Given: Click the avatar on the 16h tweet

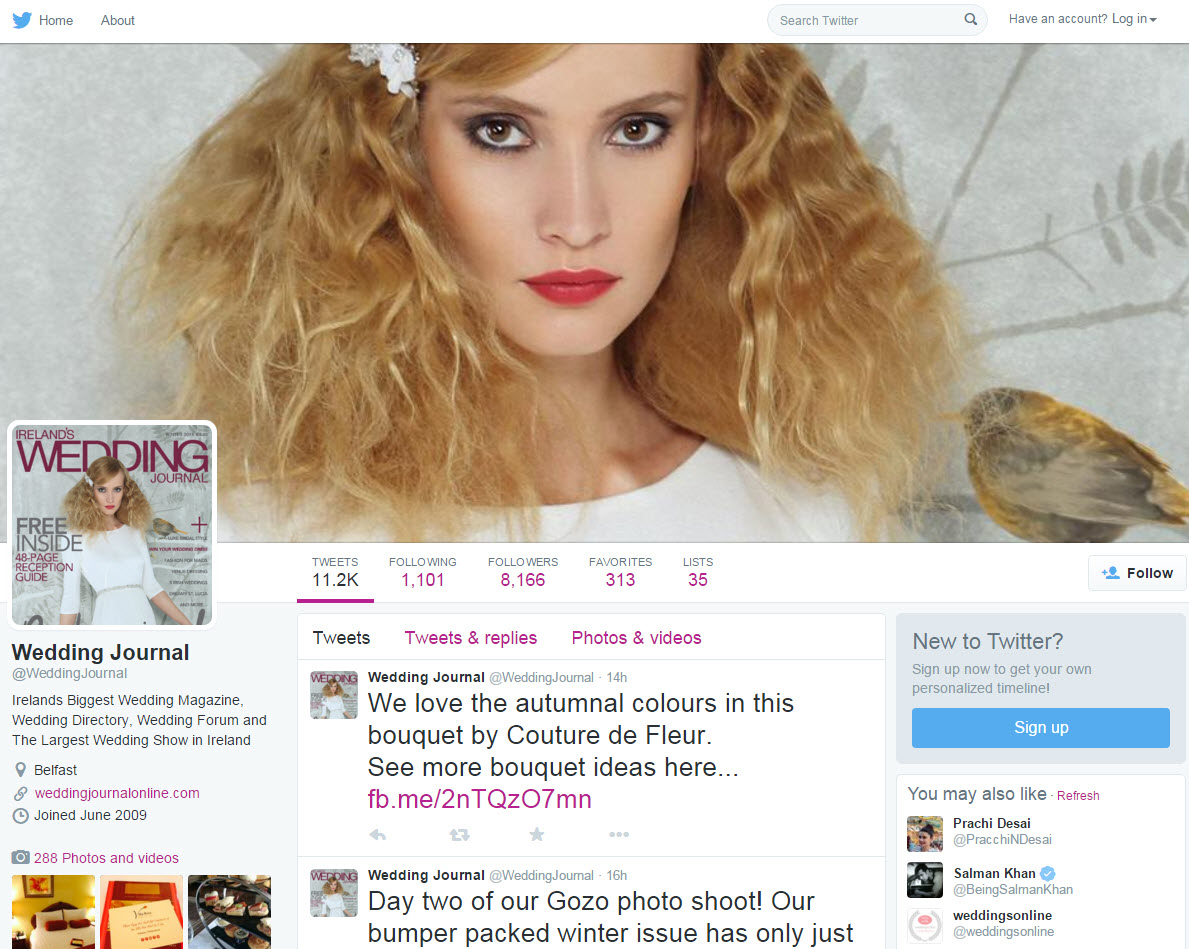Looking at the screenshot, I should click(334, 892).
